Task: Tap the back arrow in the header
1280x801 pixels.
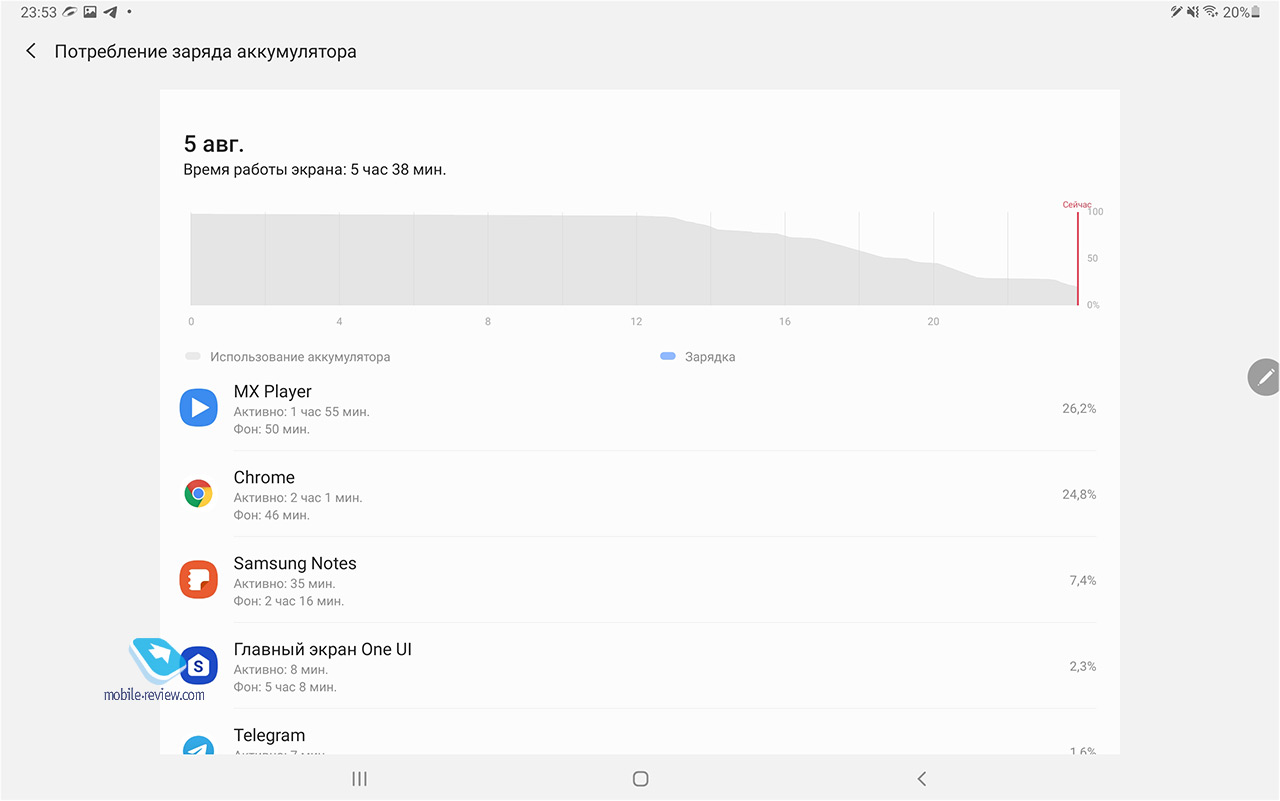Action: [x=31, y=51]
